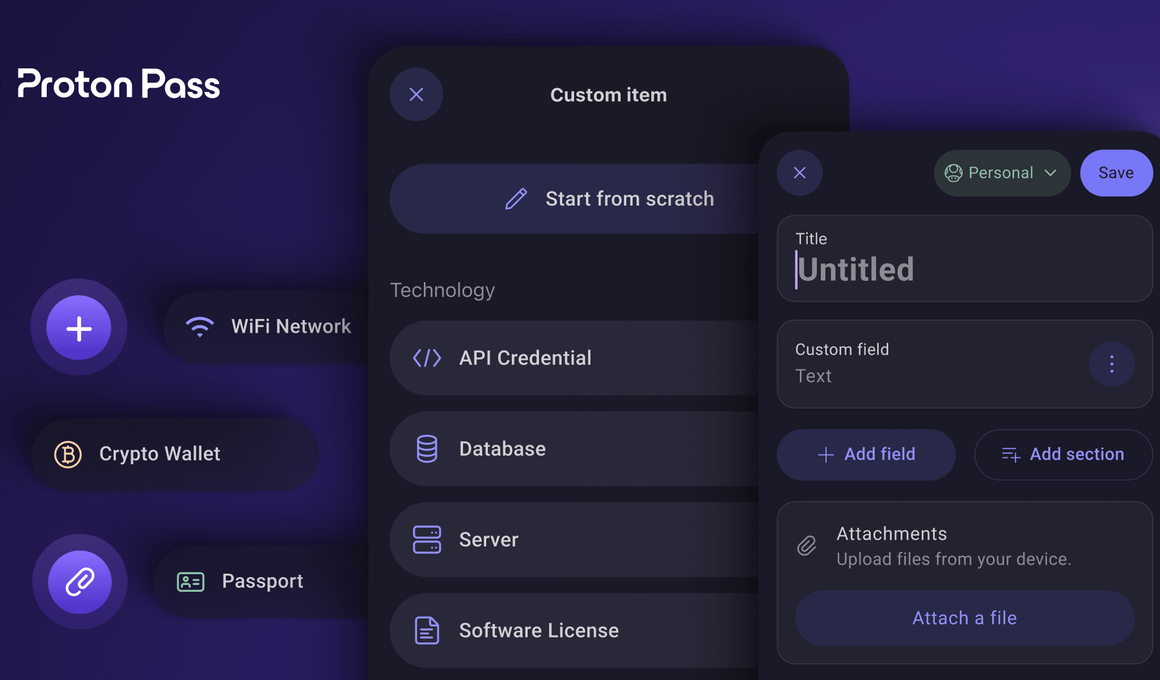Click the Personal vault avatar icon
The width and height of the screenshot is (1160, 680).
(x=954, y=173)
